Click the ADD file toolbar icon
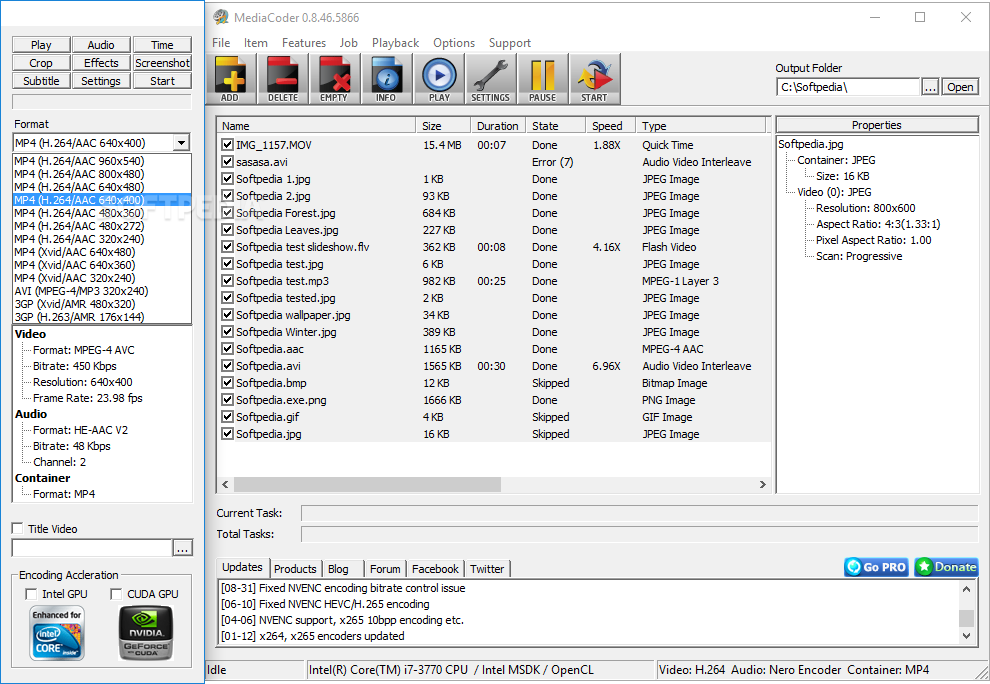The image size is (990, 684). click(x=231, y=79)
